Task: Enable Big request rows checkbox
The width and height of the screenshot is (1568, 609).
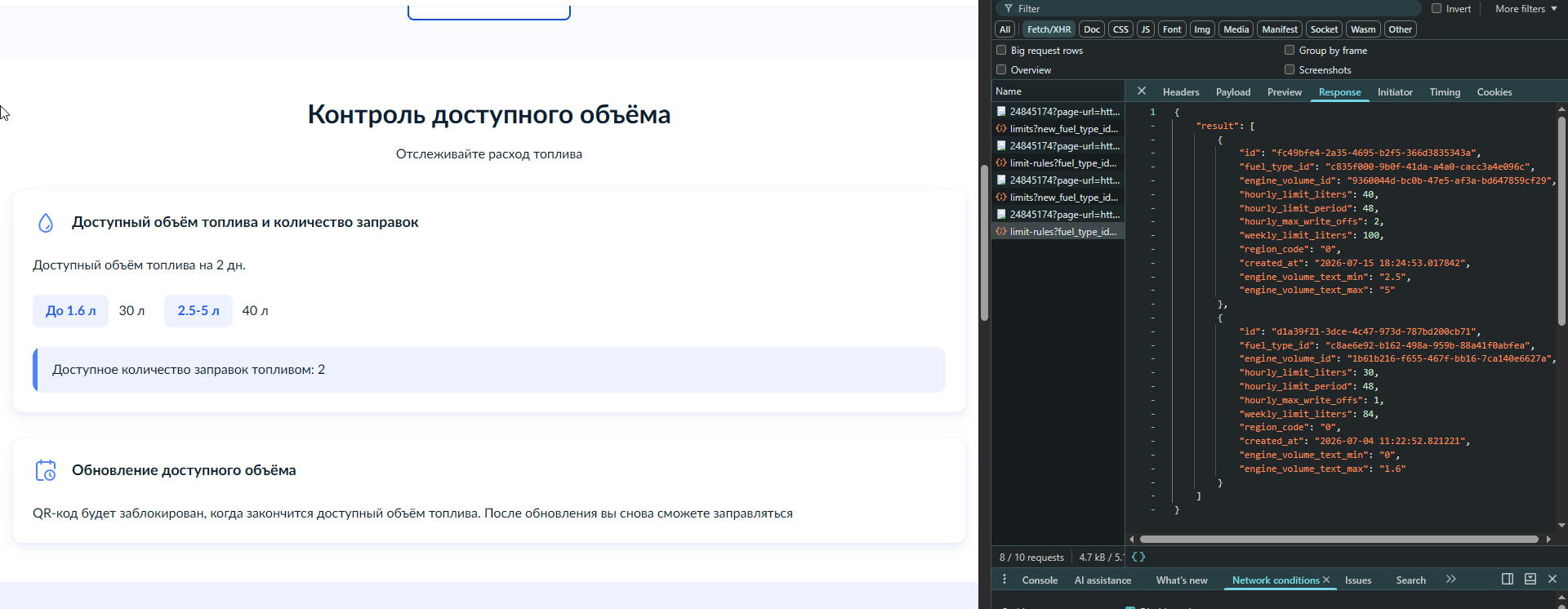Action: tap(1001, 50)
